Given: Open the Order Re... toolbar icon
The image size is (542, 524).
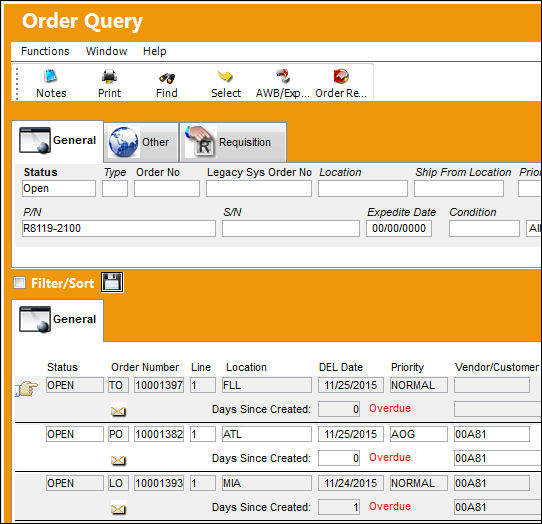Looking at the screenshot, I should 341,76.
